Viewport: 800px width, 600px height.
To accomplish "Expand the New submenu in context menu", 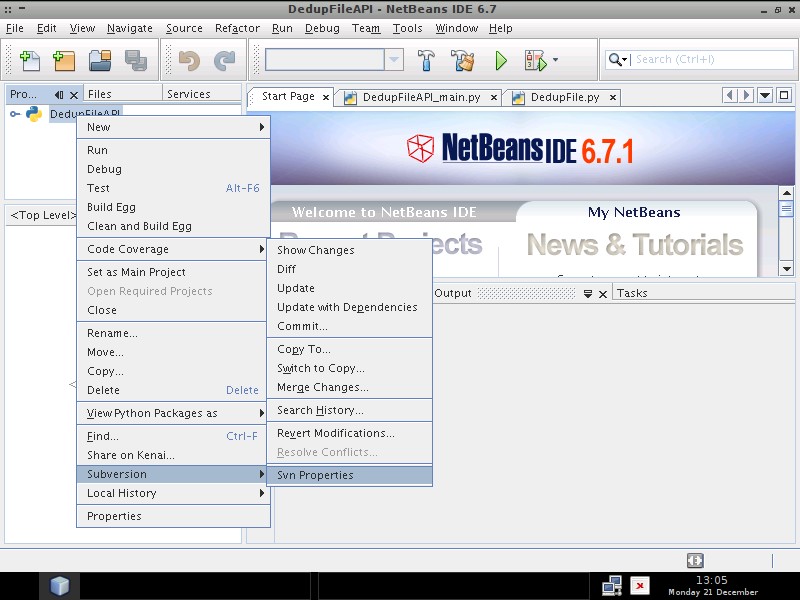I will [x=173, y=127].
